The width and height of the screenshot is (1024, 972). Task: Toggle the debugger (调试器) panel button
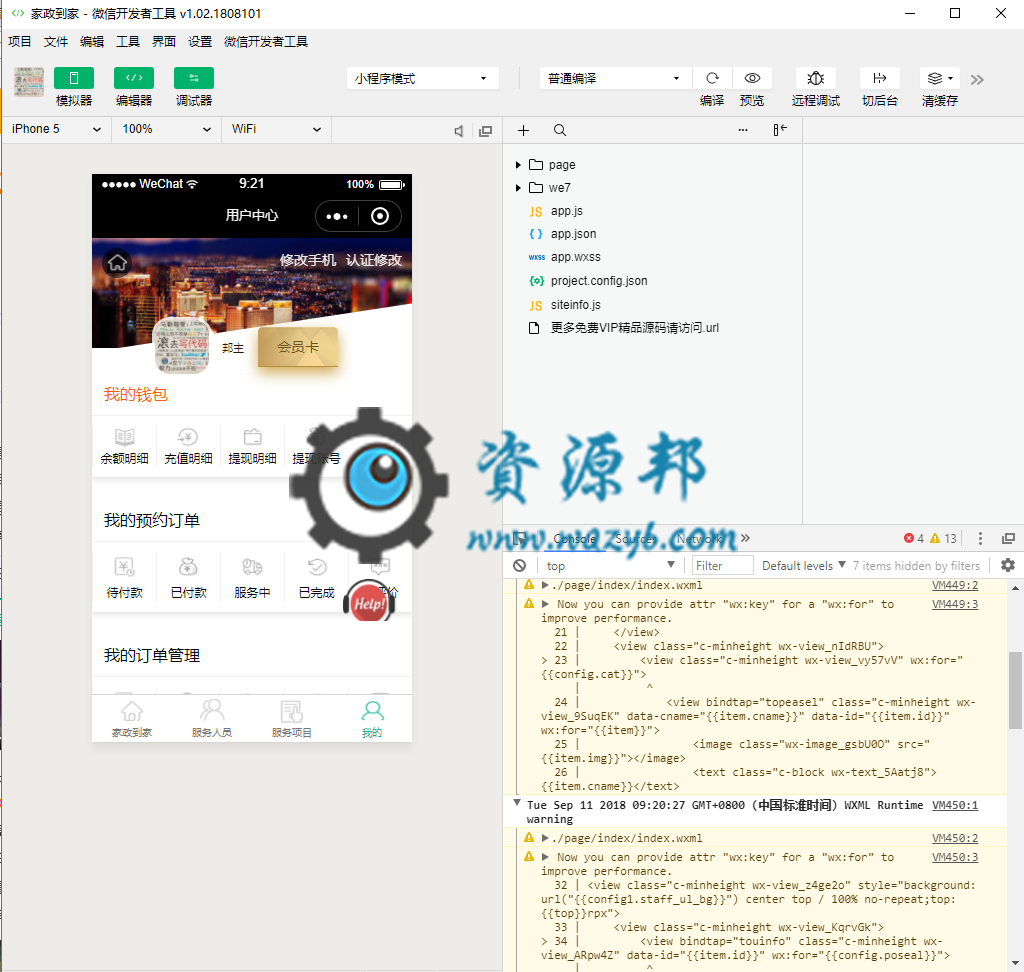[194, 78]
